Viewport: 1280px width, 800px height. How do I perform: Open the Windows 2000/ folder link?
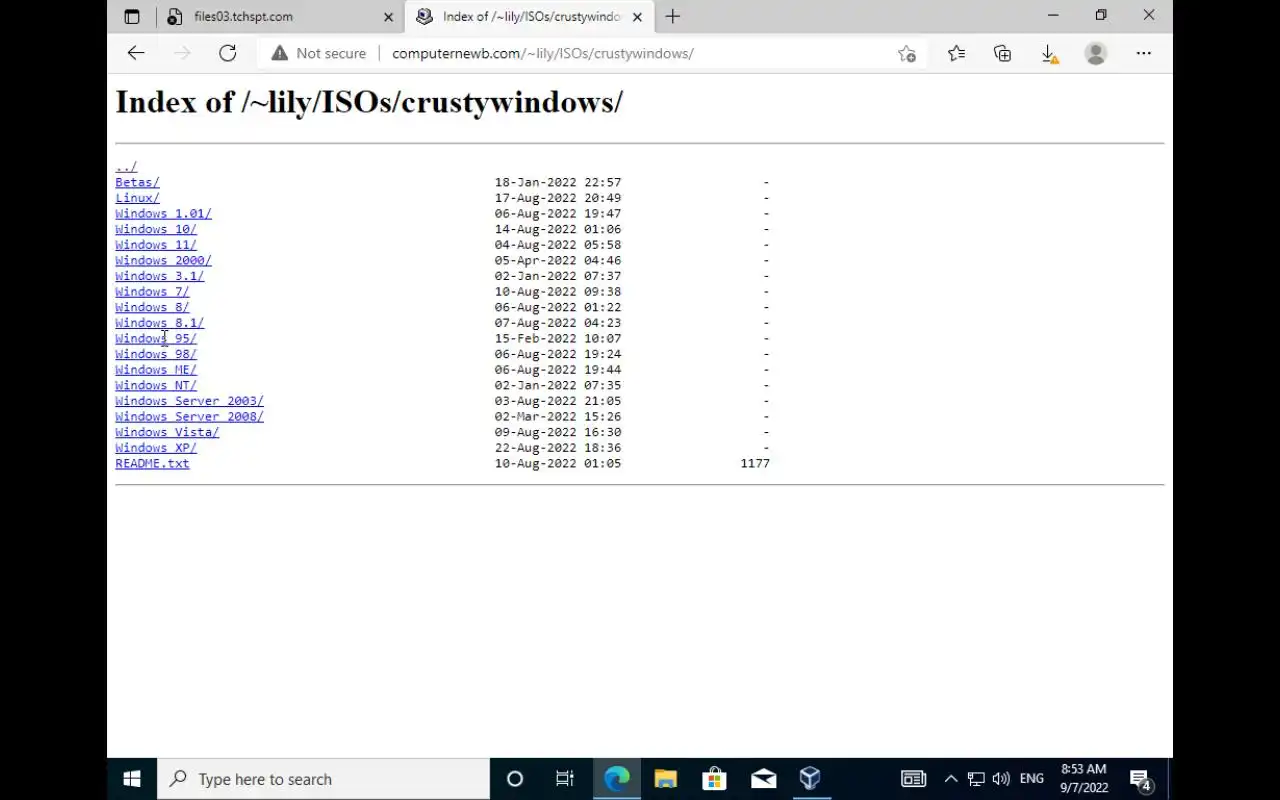tap(163, 260)
